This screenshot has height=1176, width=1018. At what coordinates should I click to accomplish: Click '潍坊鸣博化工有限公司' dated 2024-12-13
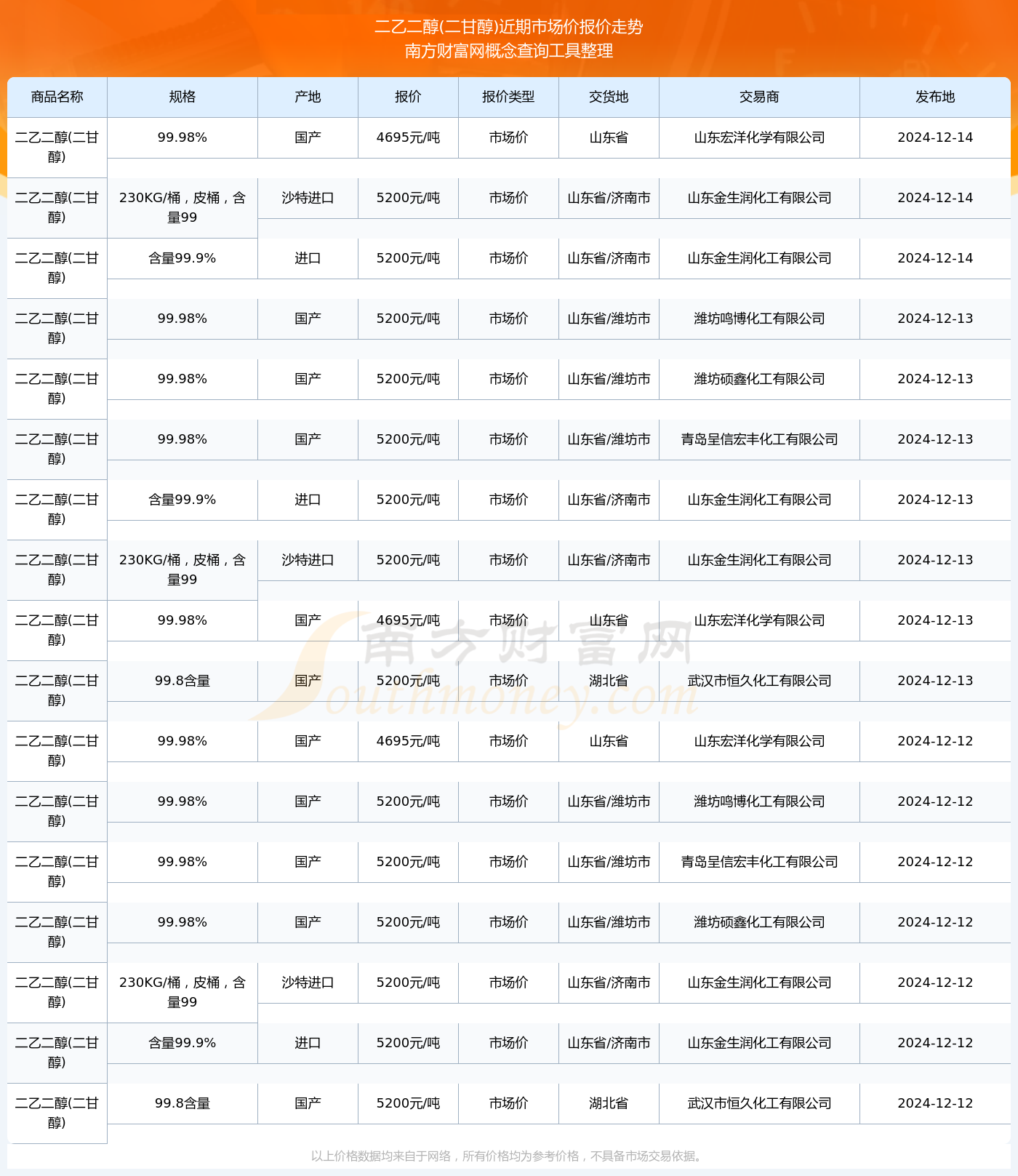click(760, 319)
